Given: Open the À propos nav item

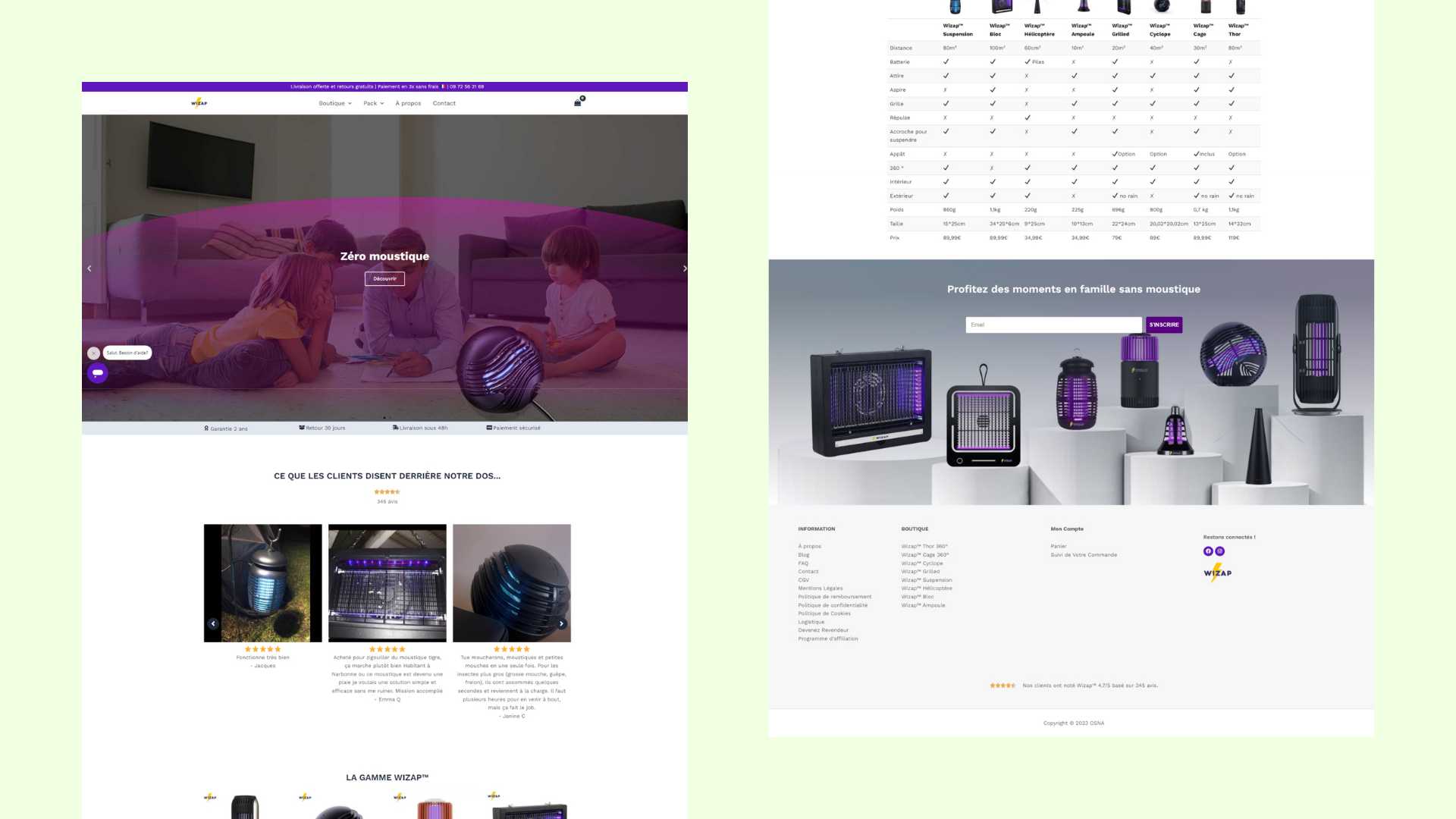Looking at the screenshot, I should tap(408, 103).
